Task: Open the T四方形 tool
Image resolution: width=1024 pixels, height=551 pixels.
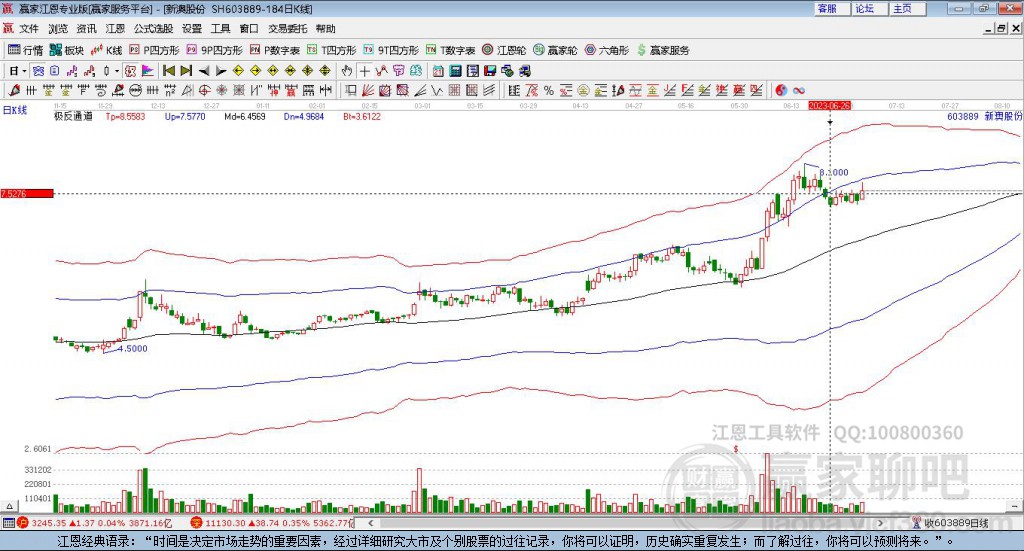Action: coord(332,50)
